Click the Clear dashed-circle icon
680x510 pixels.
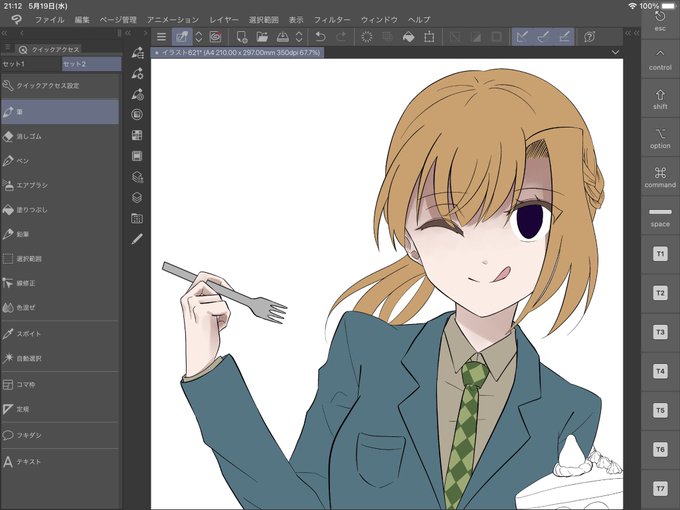[367, 37]
